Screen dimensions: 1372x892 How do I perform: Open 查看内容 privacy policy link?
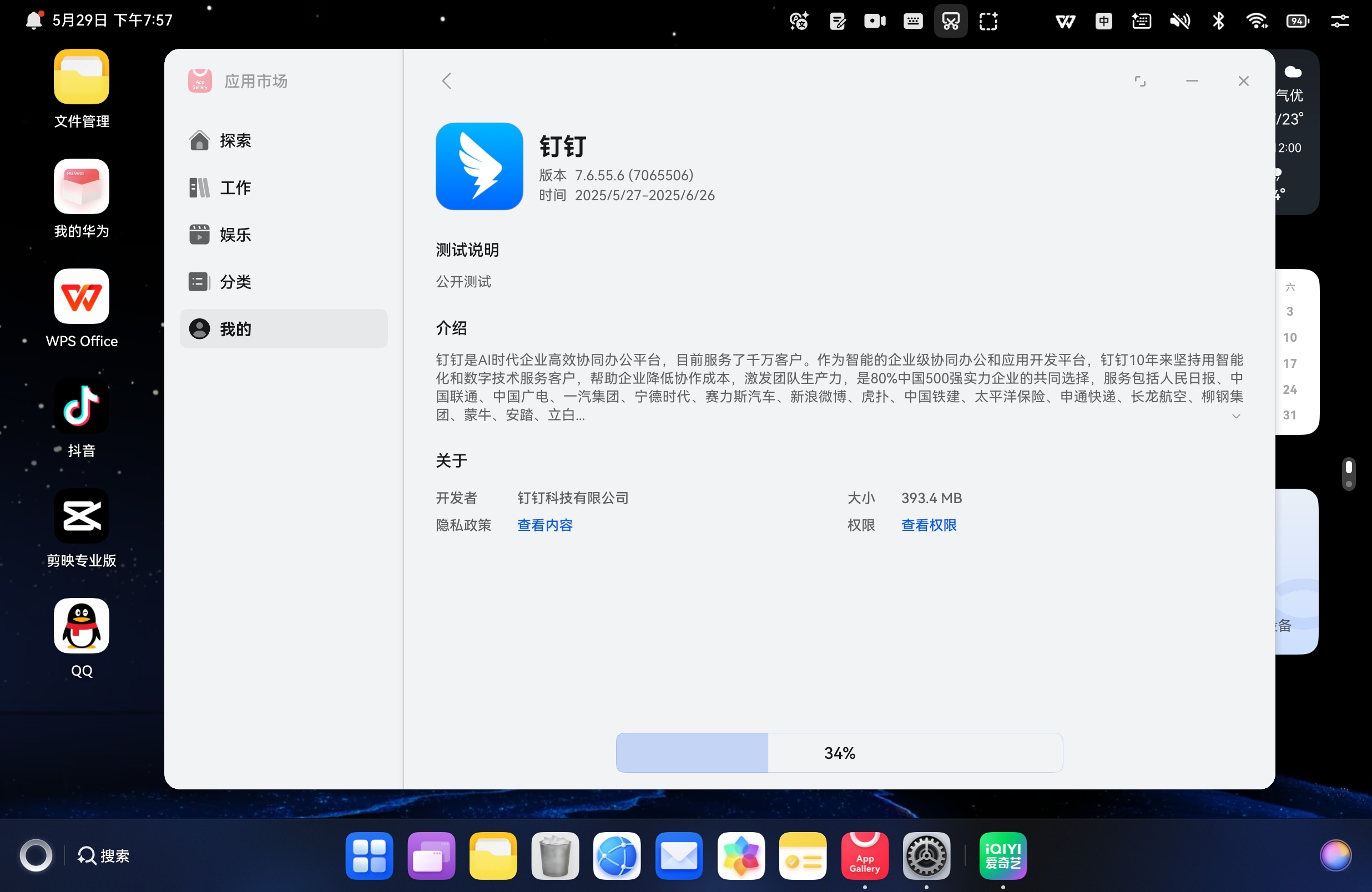click(x=545, y=525)
